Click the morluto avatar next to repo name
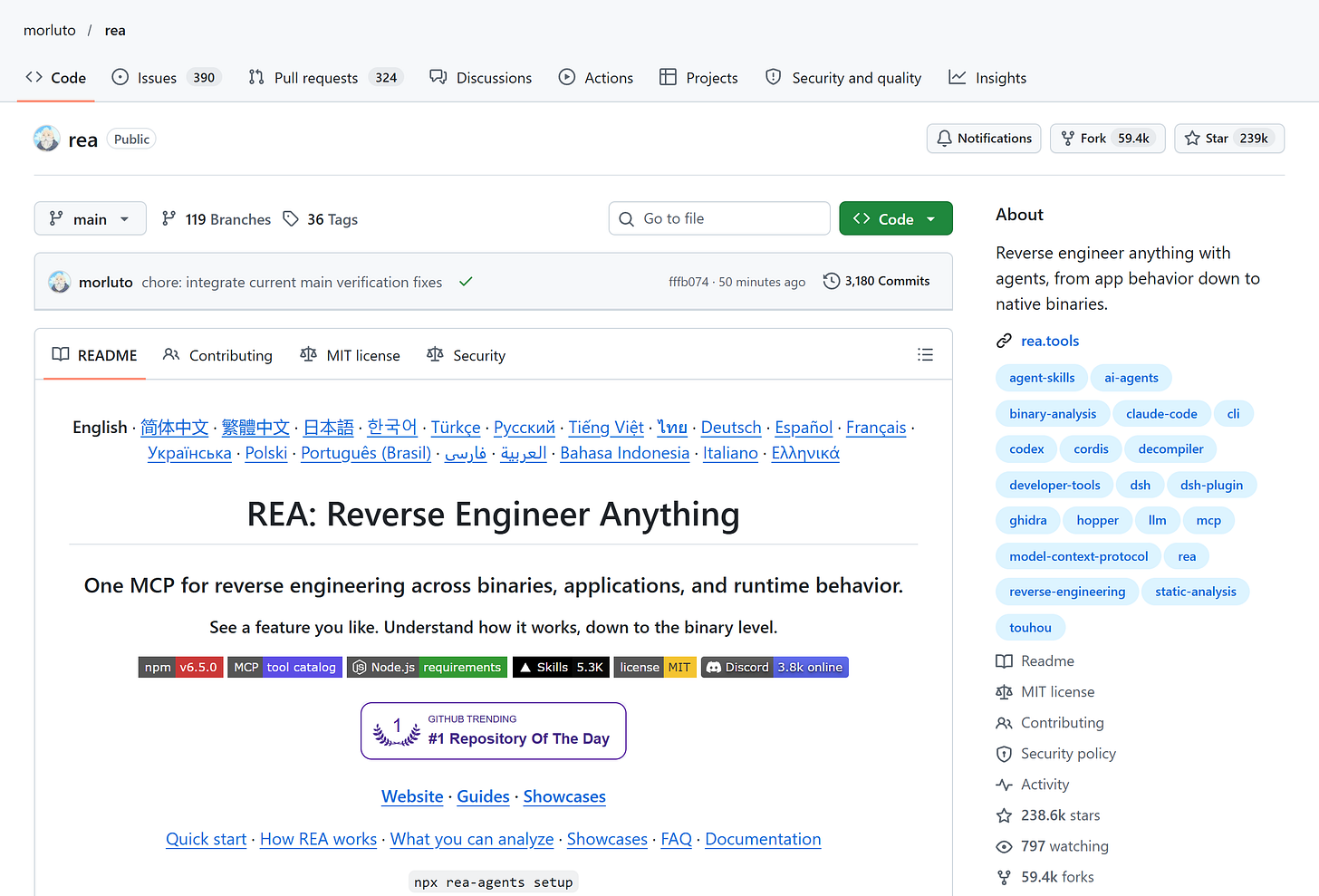 (47, 139)
